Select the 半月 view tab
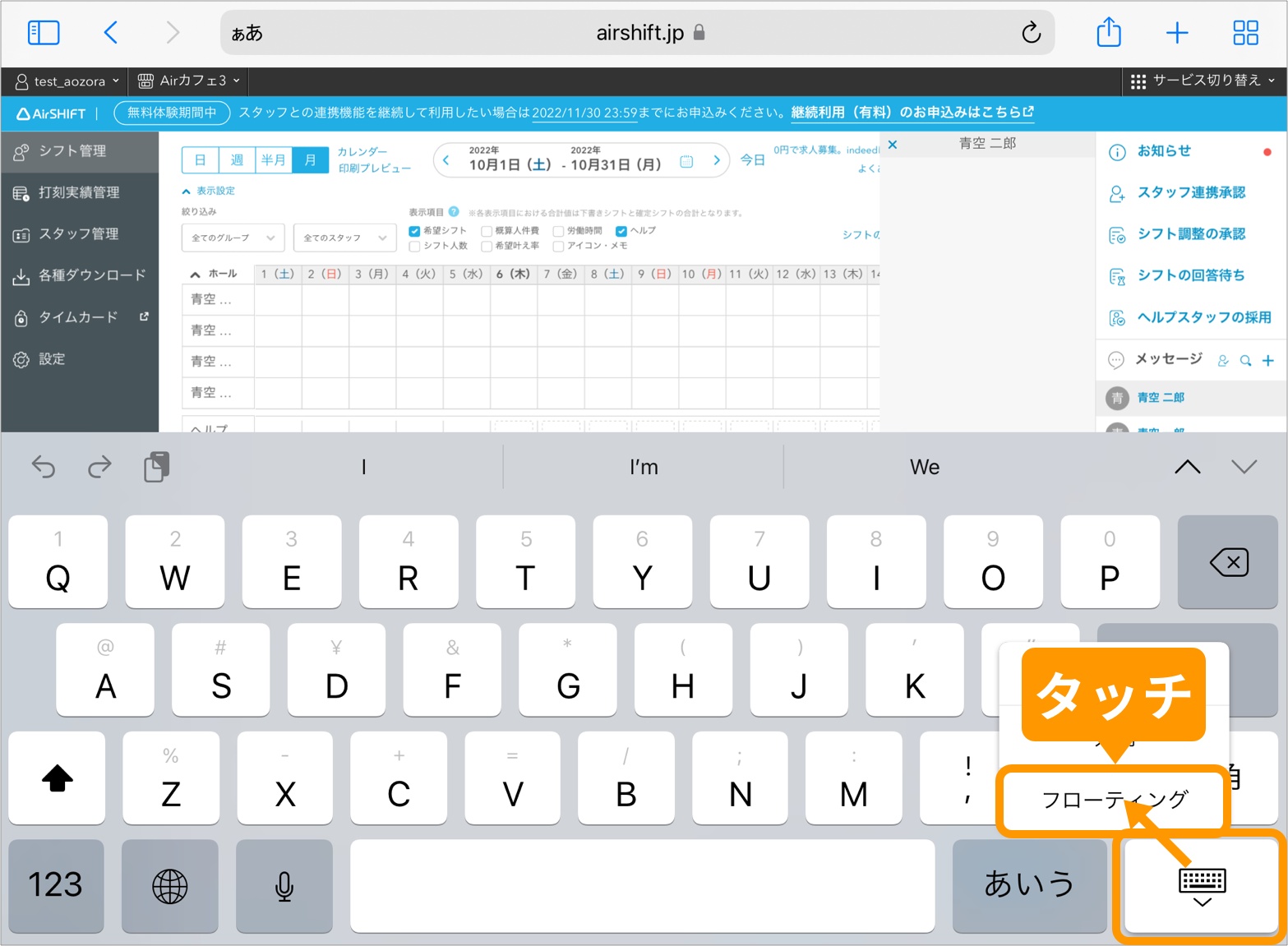Image resolution: width=1288 pixels, height=946 pixels. (x=274, y=159)
